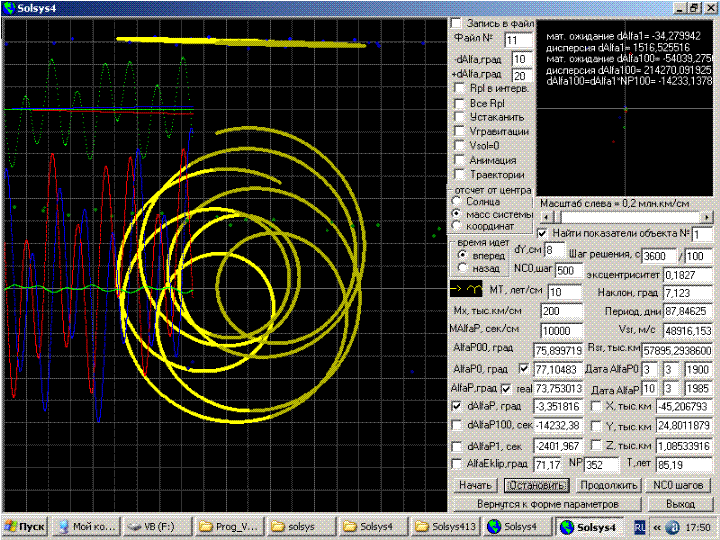Click the Продолжить button
Image resolution: width=720 pixels, height=540 pixels.
[x=608, y=485]
